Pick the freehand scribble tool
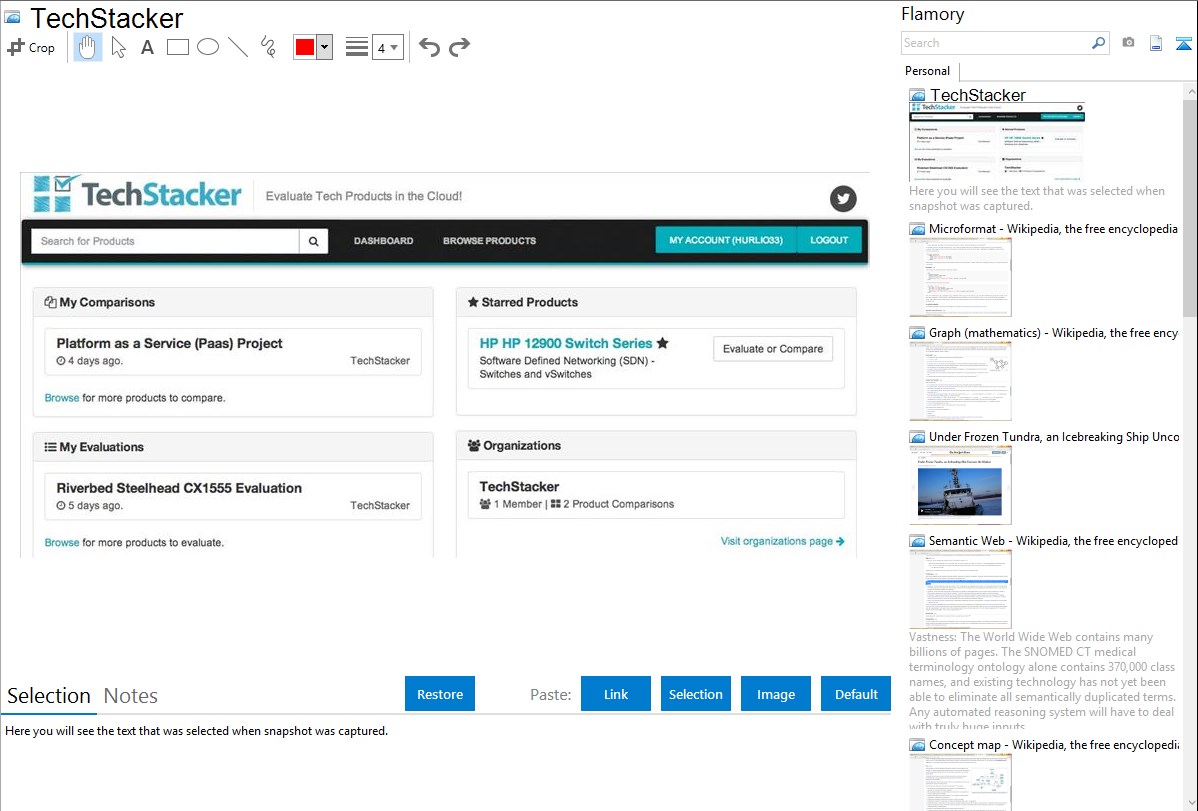This screenshot has height=811, width=1198. tap(268, 47)
